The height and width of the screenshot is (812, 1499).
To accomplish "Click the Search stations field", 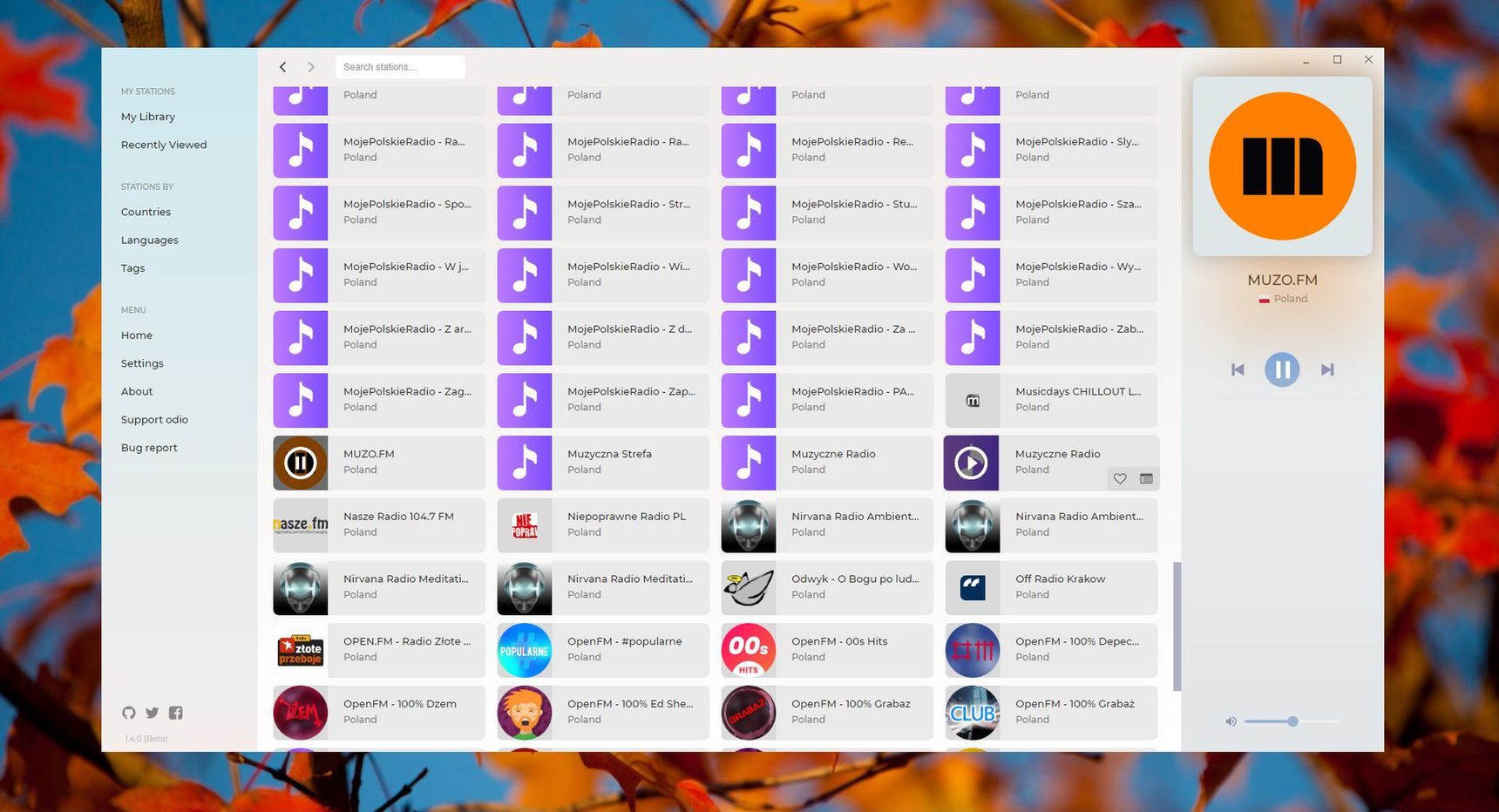I will click(x=400, y=67).
